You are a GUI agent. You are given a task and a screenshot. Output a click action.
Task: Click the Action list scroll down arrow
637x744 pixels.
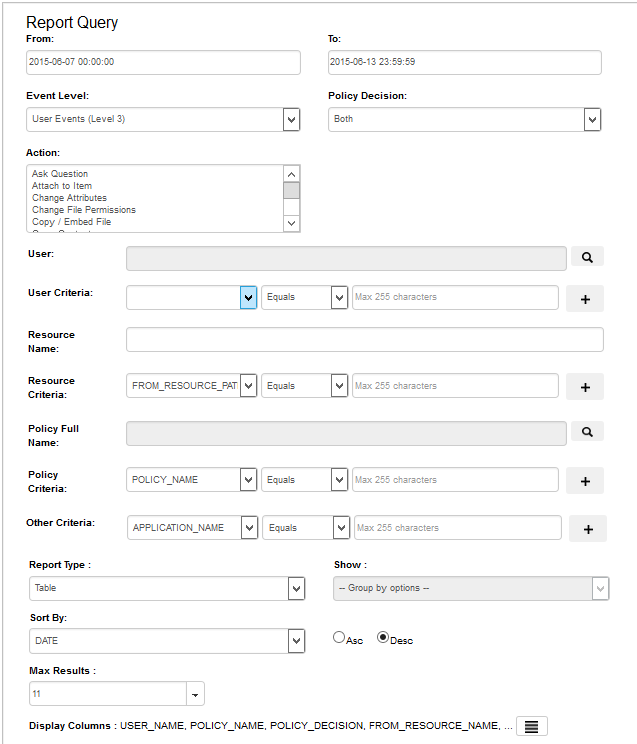[291, 223]
